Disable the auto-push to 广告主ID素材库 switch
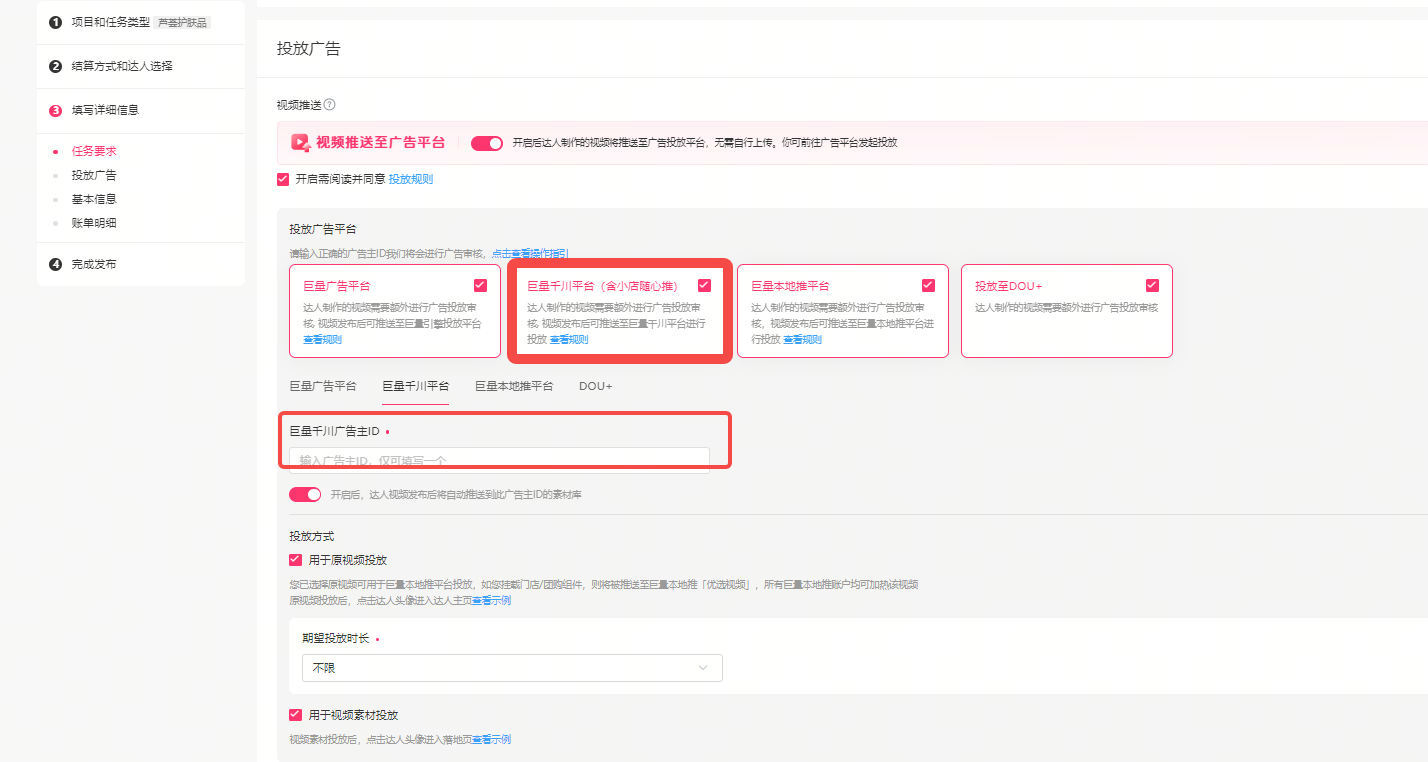Image resolution: width=1428 pixels, height=762 pixels. click(305, 494)
